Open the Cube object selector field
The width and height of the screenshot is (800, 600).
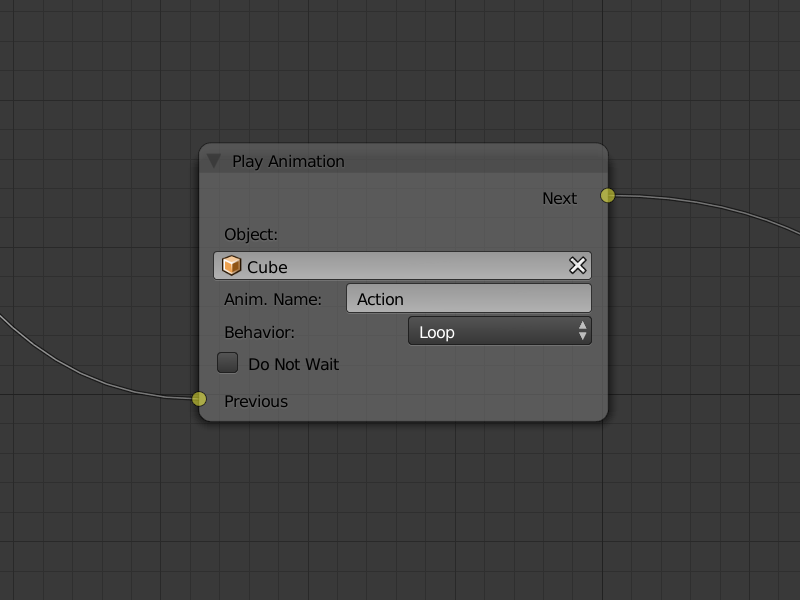402,265
